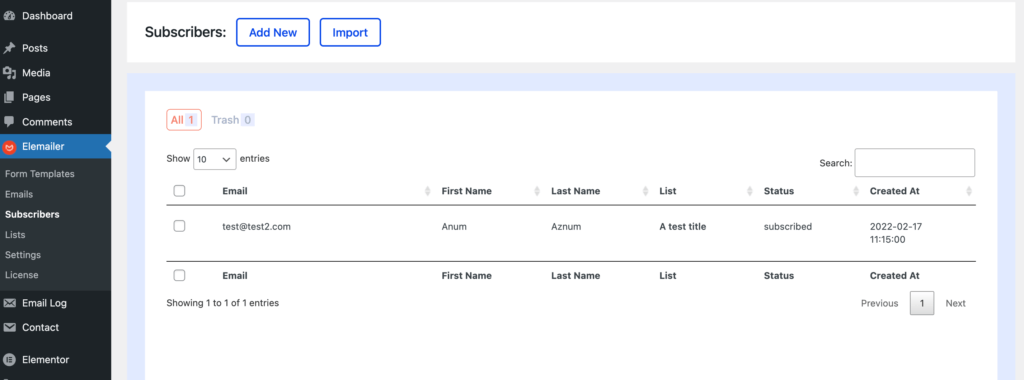Click the Next pagination link
This screenshot has height=380, width=1024.
(x=955, y=304)
